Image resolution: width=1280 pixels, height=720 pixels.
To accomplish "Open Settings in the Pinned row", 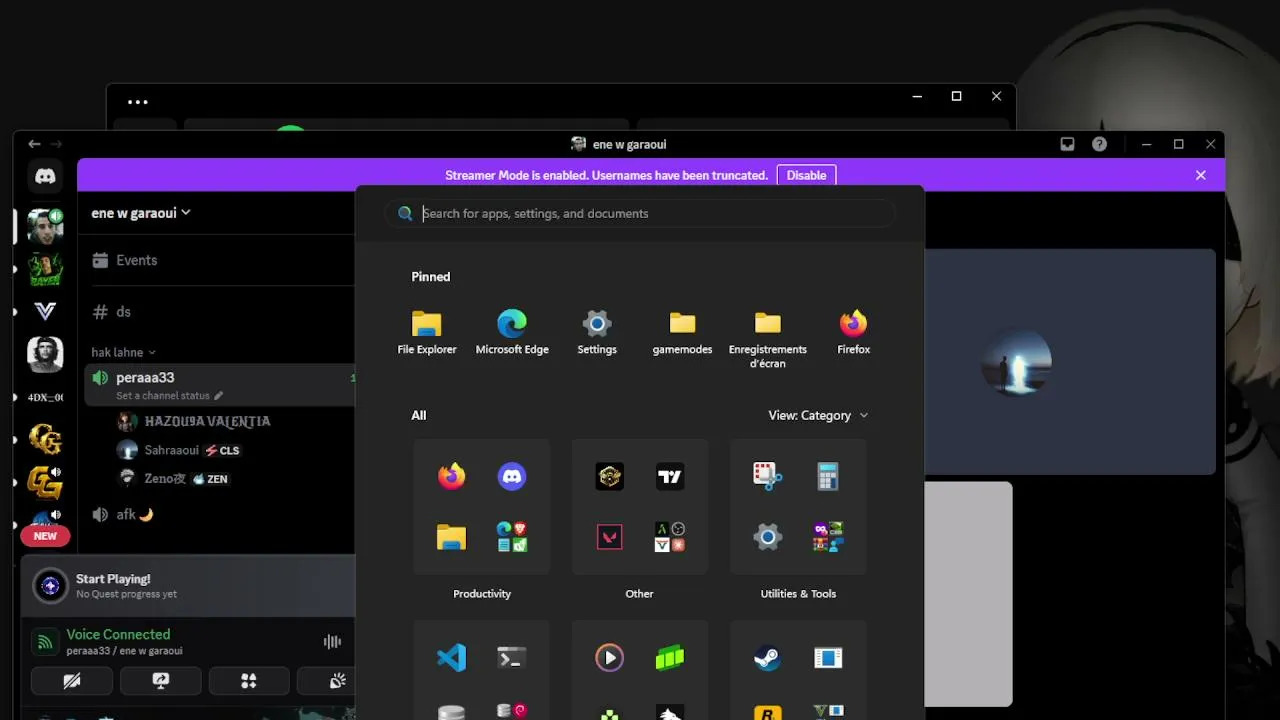I will 597,333.
